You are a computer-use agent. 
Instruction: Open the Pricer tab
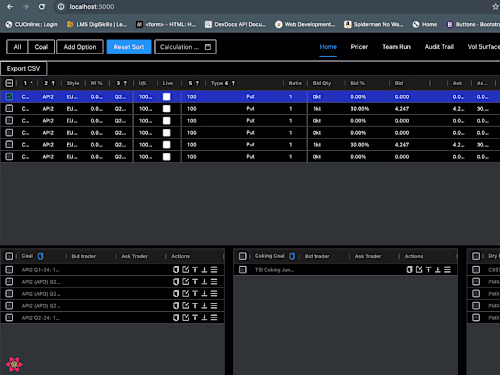tap(359, 47)
